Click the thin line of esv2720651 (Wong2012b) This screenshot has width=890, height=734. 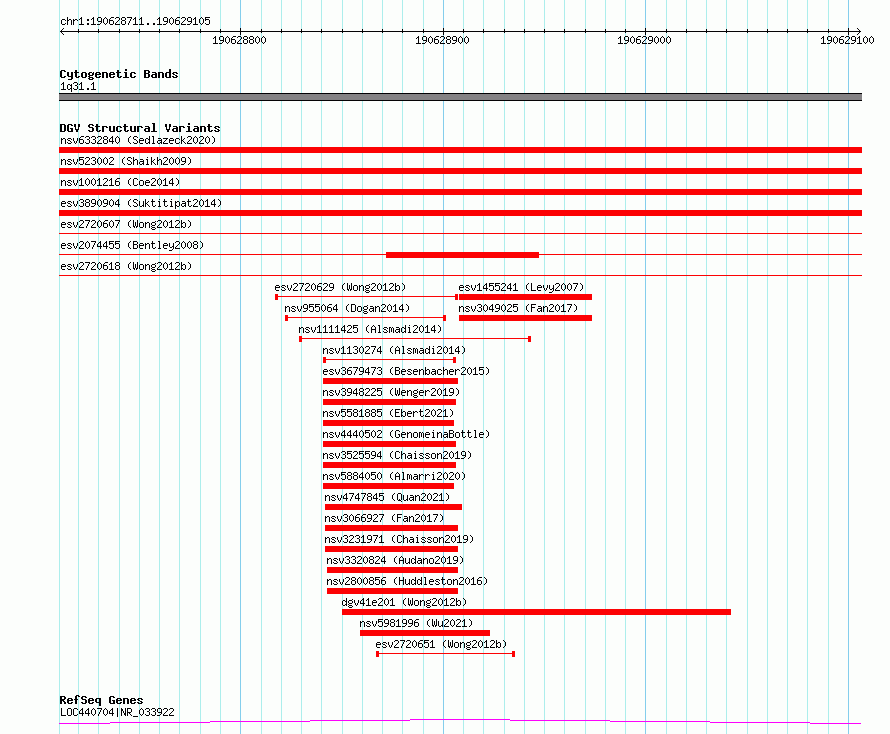point(446,654)
